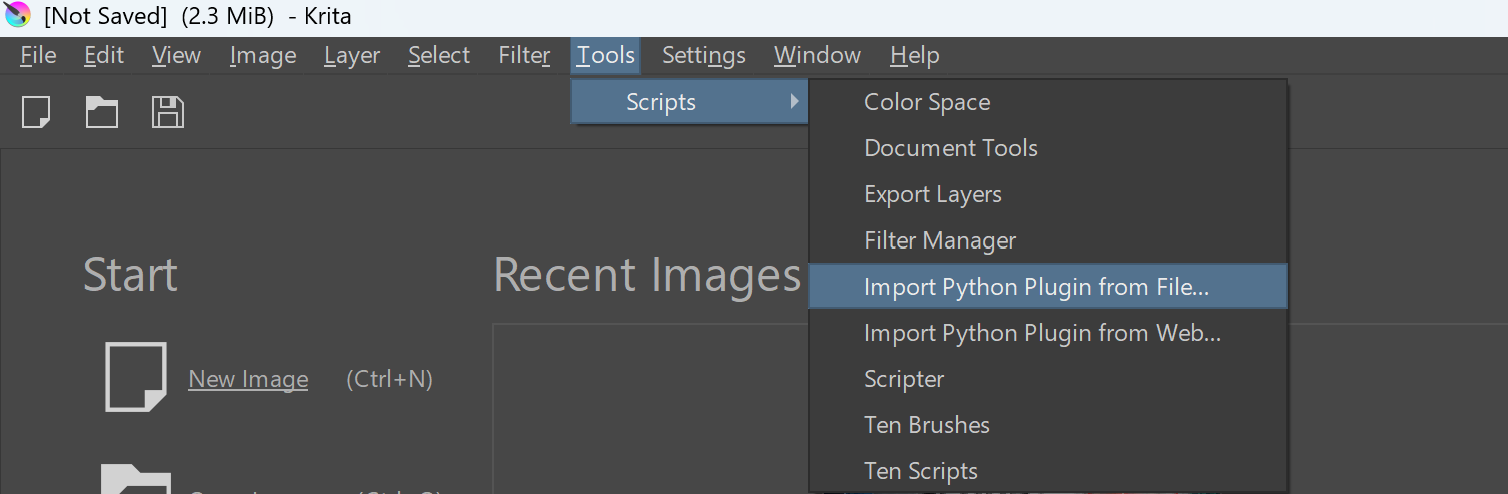Image resolution: width=1508 pixels, height=494 pixels.
Task: Choose Color Space from Scripts submenu
Action: pos(927,102)
